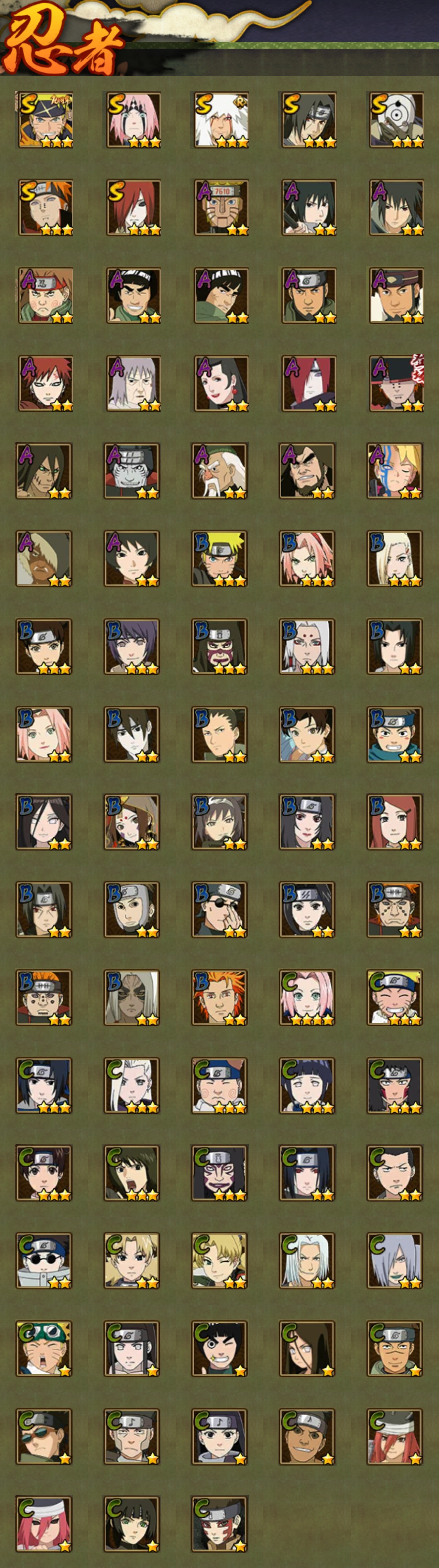The height and width of the screenshot is (1568, 439).
Task: Select the four-star C-rank Sakura portrait
Action: pyautogui.click(x=308, y=998)
